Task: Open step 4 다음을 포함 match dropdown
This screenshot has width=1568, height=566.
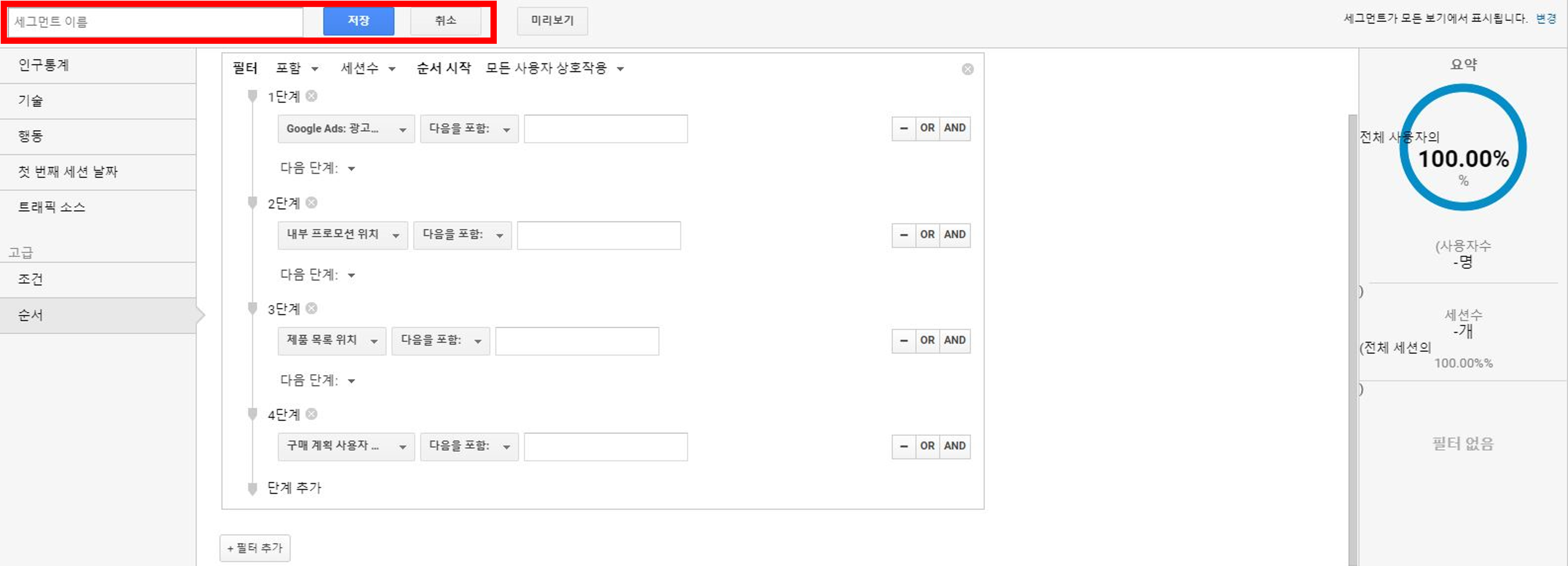Action: [x=469, y=447]
